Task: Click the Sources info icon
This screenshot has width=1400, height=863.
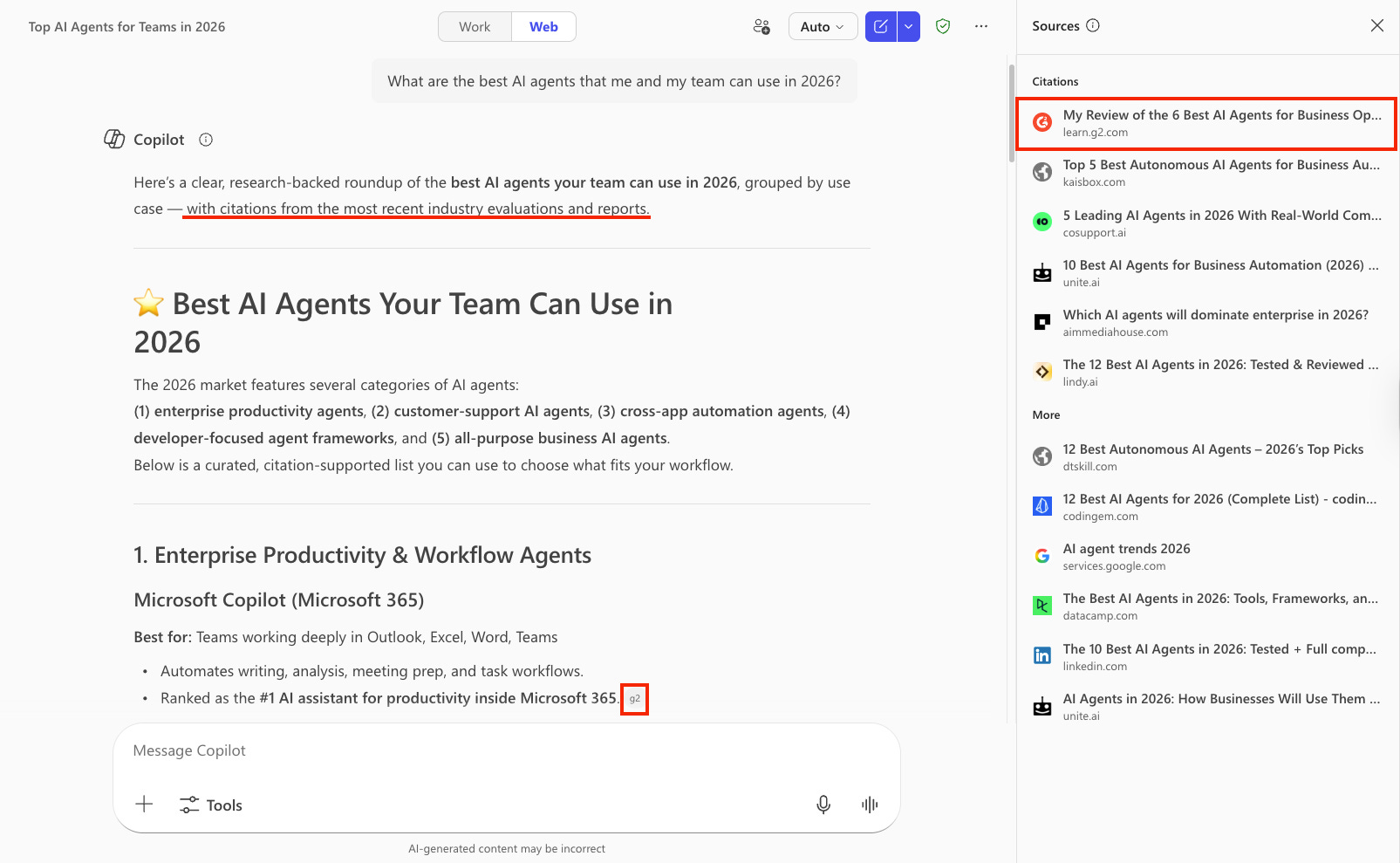Action: pyautogui.click(x=1093, y=26)
